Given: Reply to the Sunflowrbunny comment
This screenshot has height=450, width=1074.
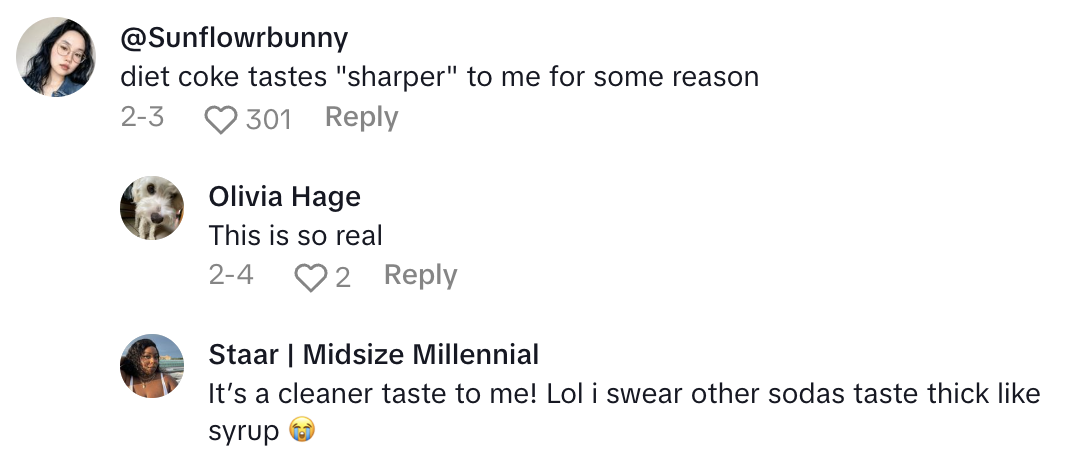Looking at the screenshot, I should [361, 118].
